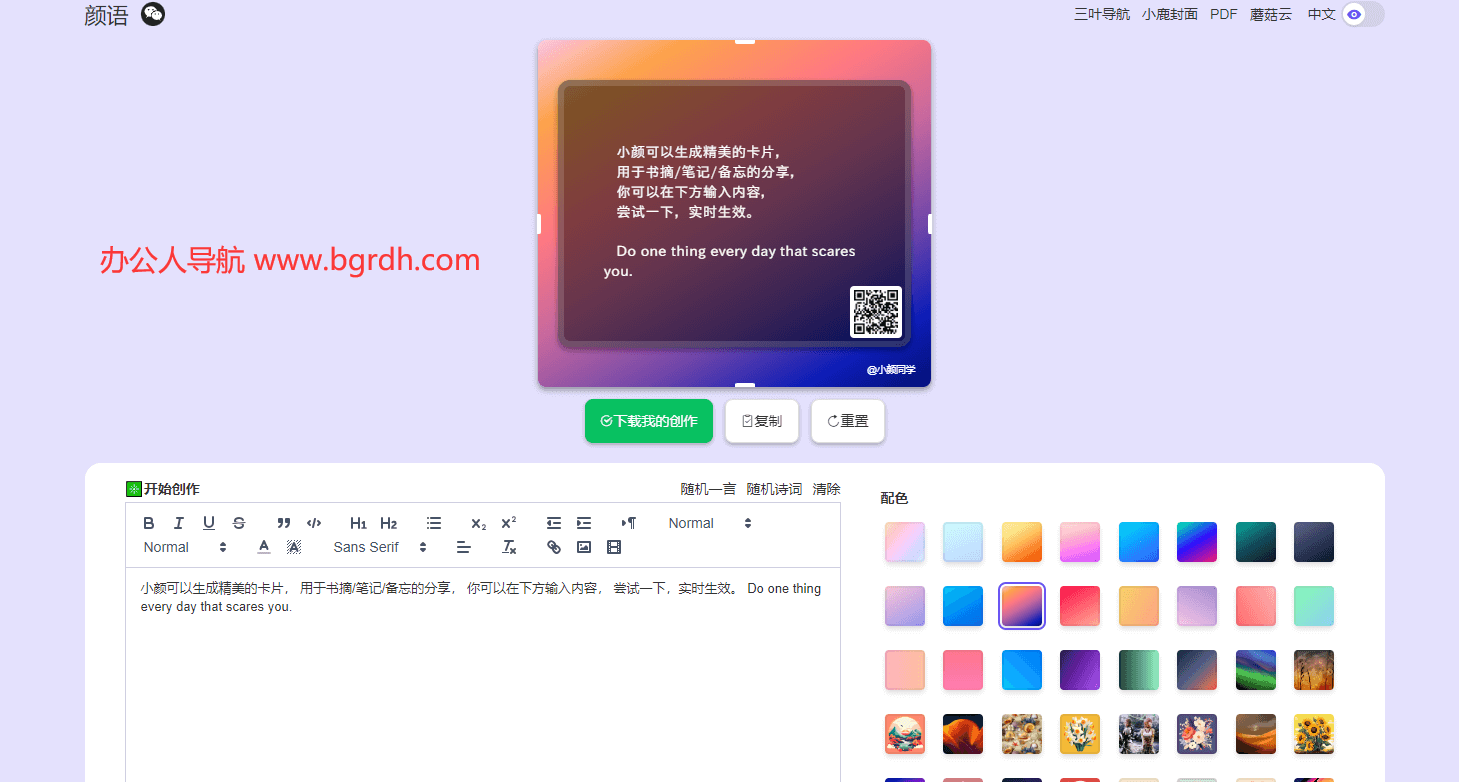This screenshot has height=782, width=1459.
Task: Toggle the eye switch next to 中文
Action: pos(1362,14)
